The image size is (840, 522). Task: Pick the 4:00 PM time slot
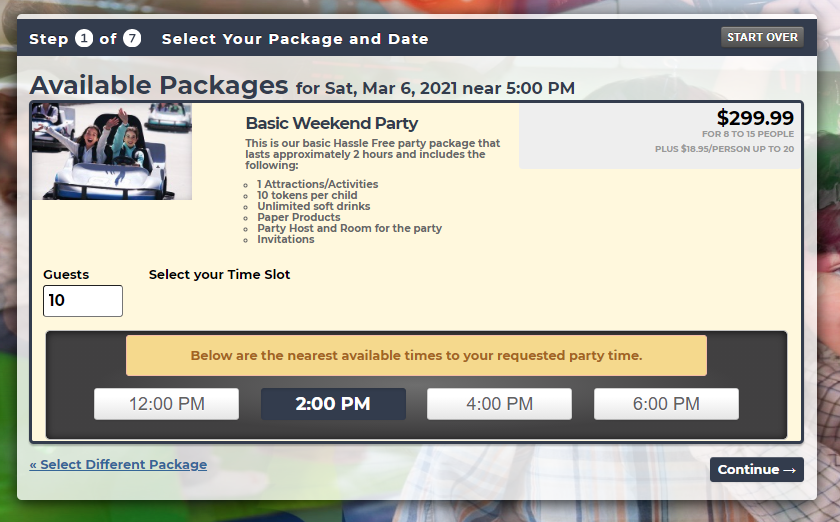pyautogui.click(x=499, y=404)
